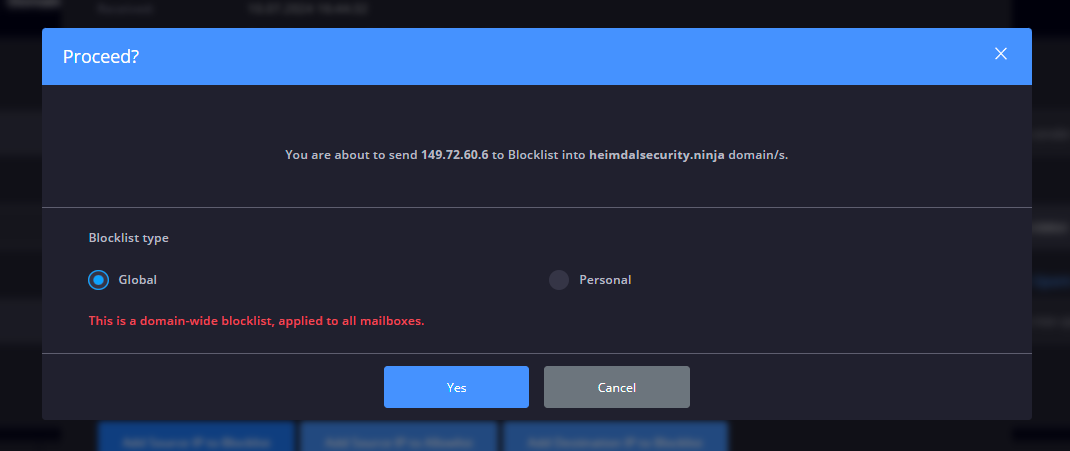Viewport: 1070px width, 451px height.
Task: Click the red domain-wide blocklist warning text
Action: [257, 321]
